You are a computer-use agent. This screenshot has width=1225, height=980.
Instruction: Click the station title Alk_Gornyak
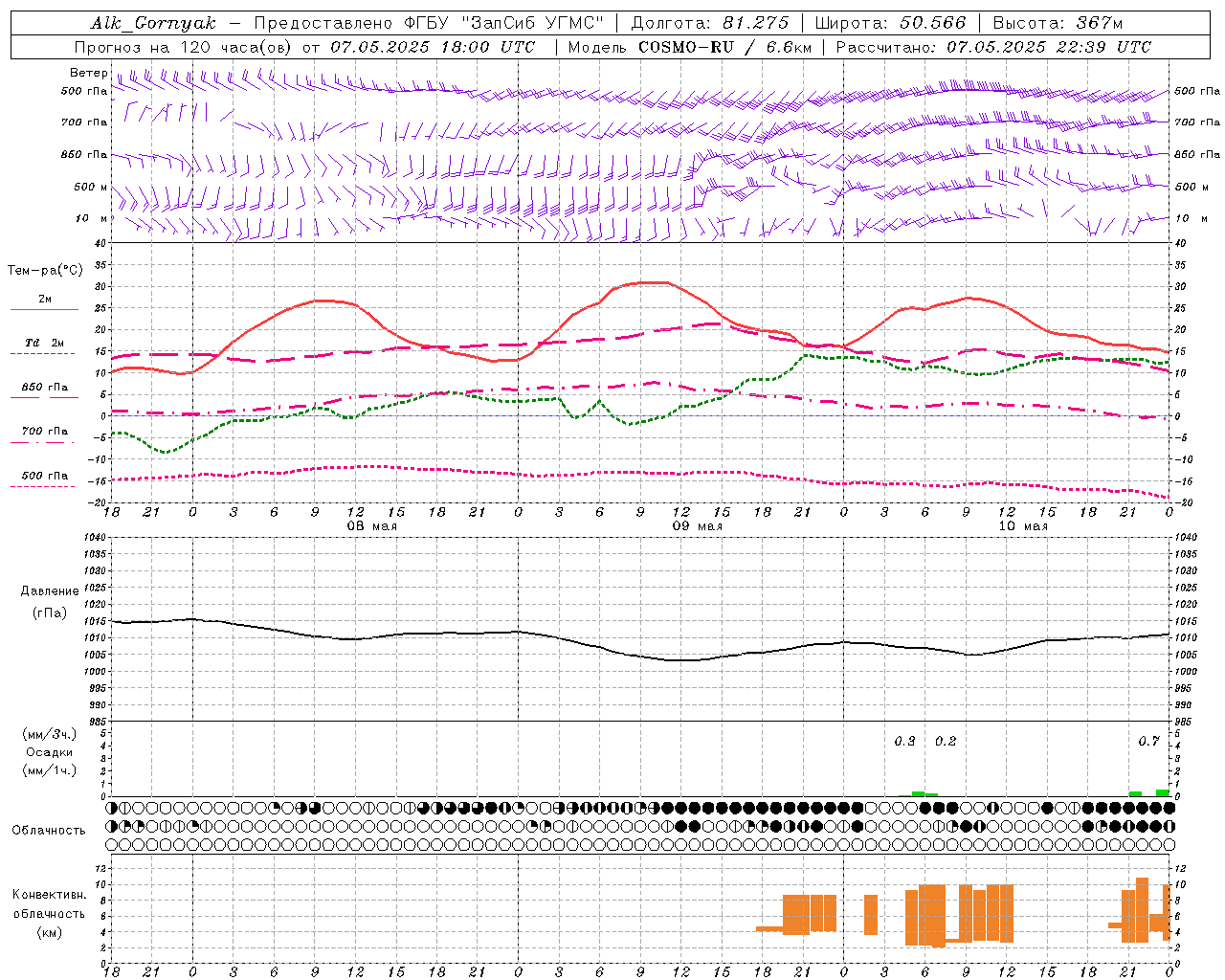coord(153,23)
